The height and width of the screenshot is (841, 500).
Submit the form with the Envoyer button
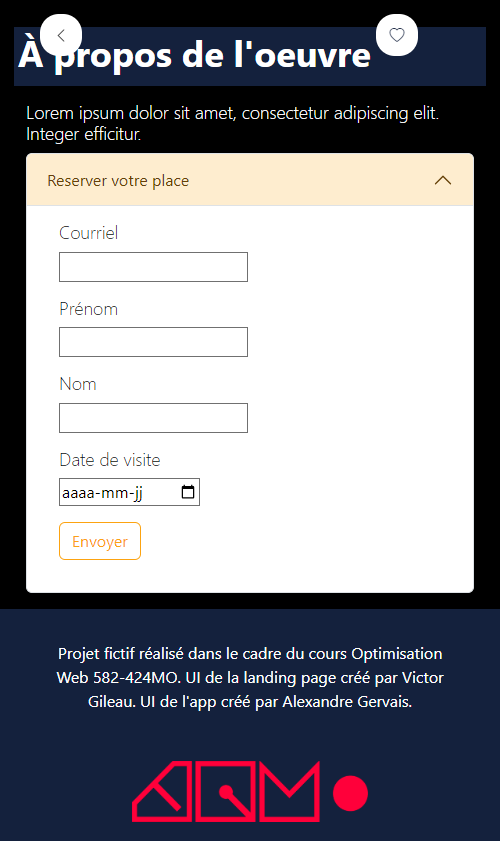[100, 541]
